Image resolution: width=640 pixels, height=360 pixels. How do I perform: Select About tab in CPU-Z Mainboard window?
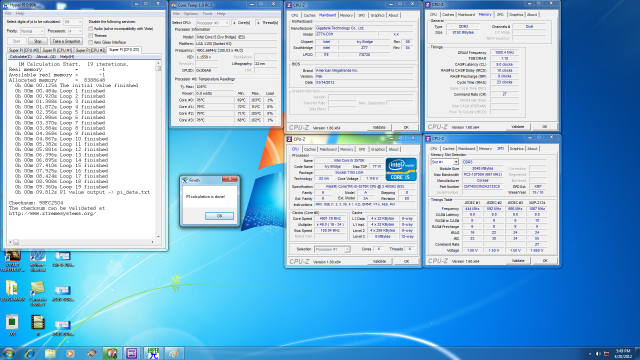pos(393,15)
